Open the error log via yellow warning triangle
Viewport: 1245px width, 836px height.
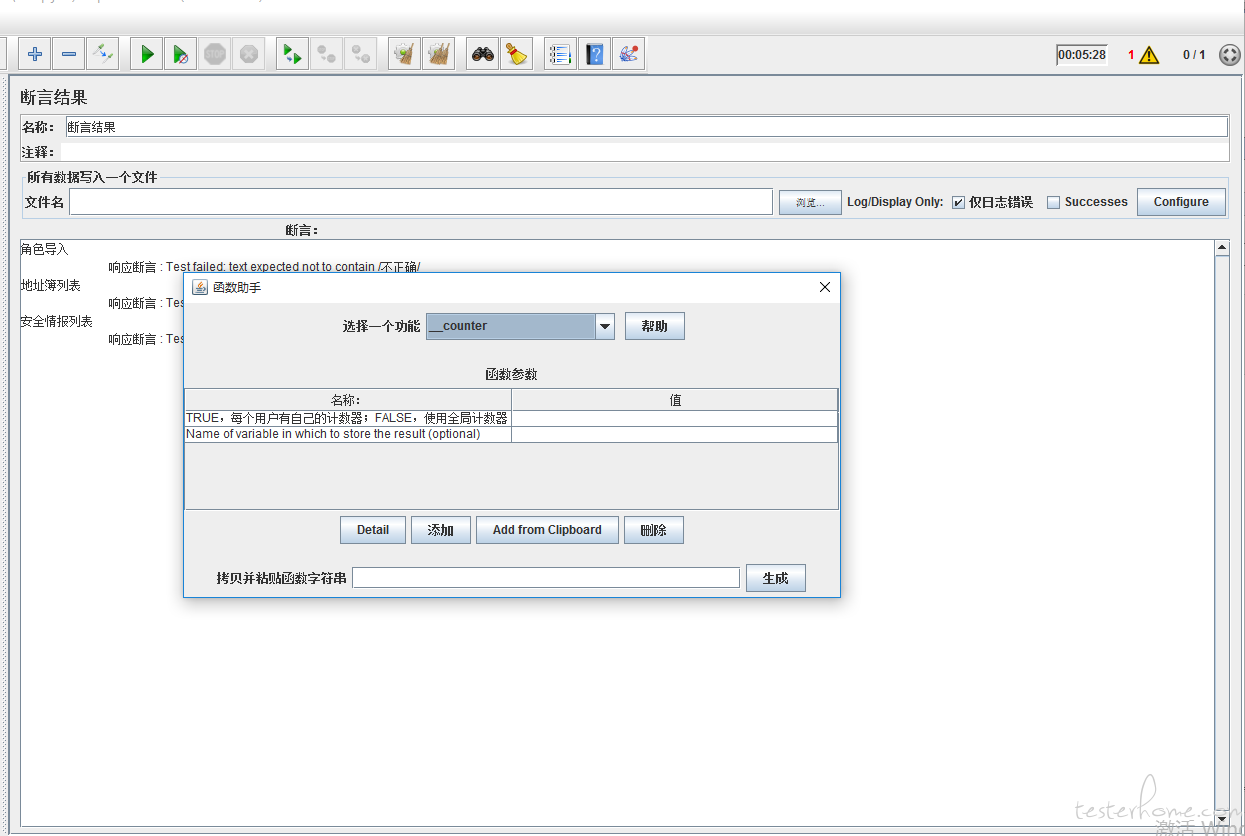tap(1149, 55)
